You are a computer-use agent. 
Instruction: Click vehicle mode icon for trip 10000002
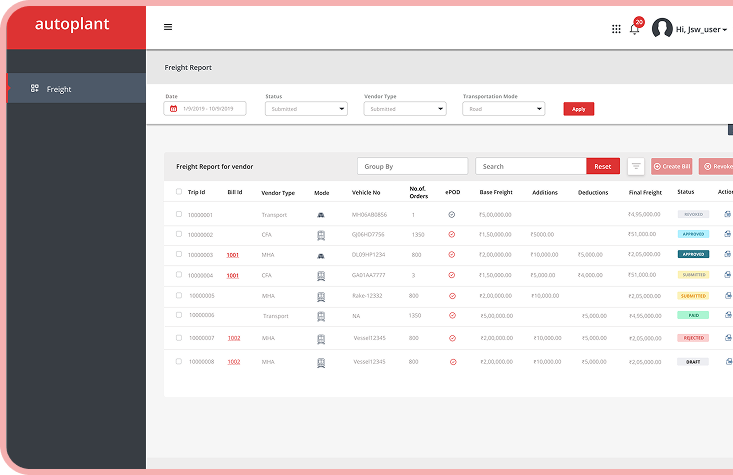[x=321, y=234]
